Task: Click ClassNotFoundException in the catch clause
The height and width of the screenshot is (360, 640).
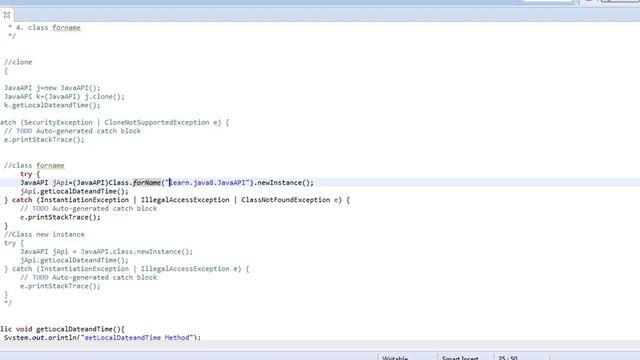Action: (x=286, y=200)
